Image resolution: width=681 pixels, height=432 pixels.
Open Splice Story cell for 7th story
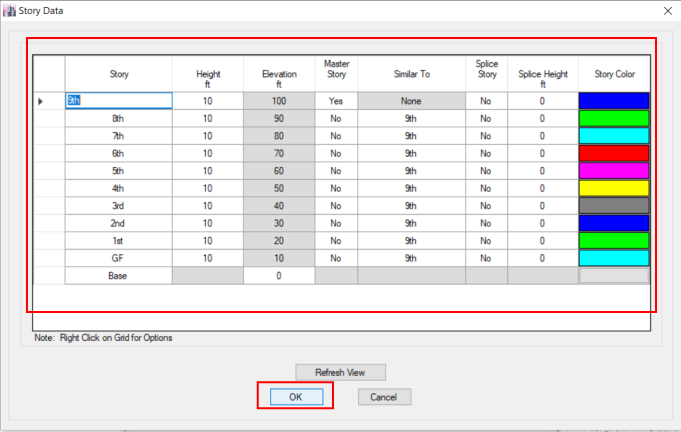486,136
